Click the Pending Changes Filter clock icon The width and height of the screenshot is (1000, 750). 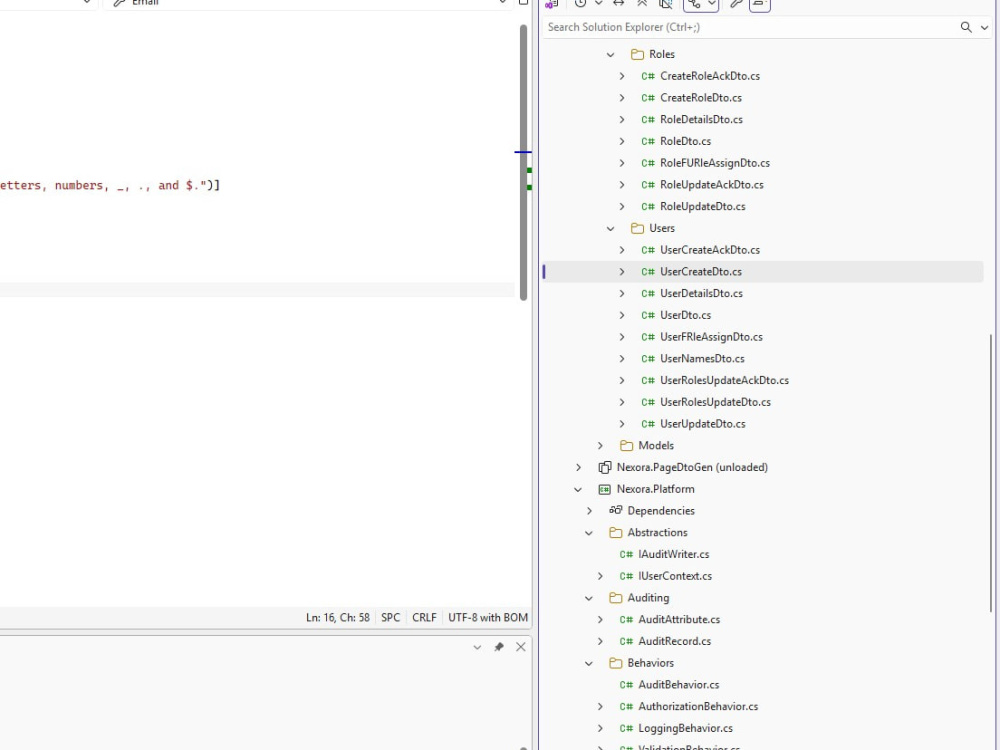tap(580, 4)
